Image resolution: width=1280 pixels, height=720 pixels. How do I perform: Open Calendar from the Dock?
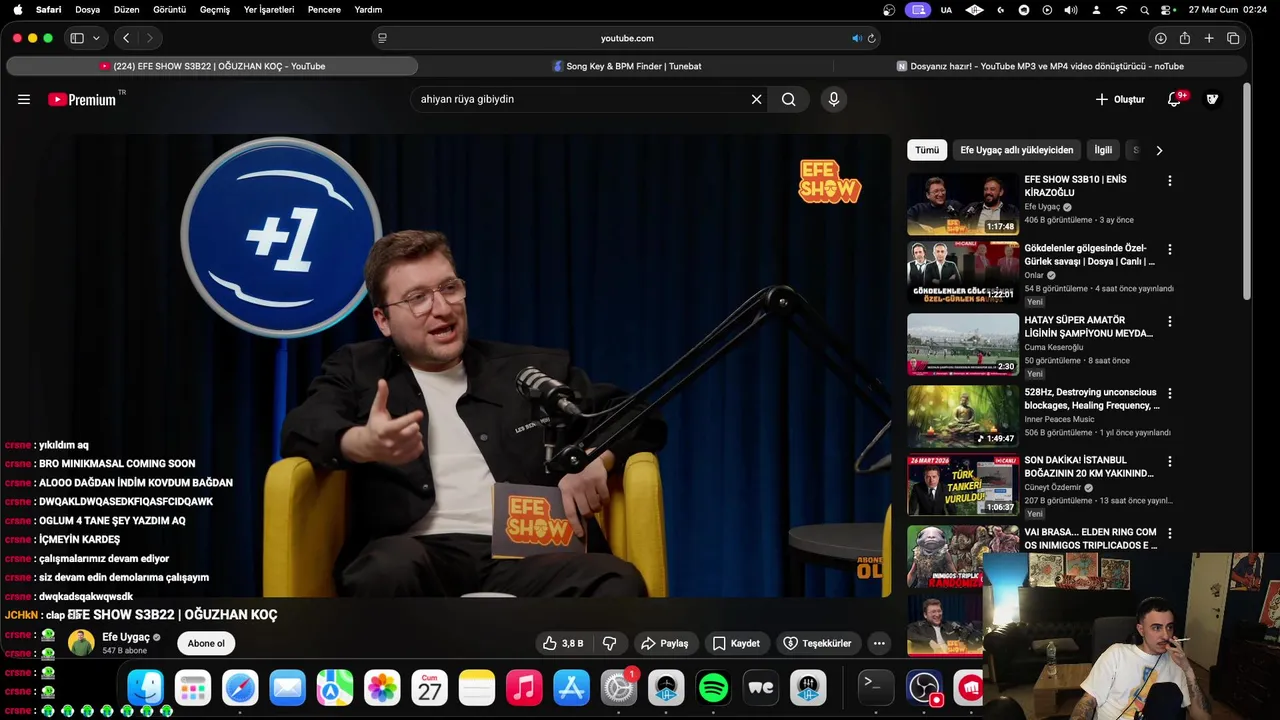430,688
